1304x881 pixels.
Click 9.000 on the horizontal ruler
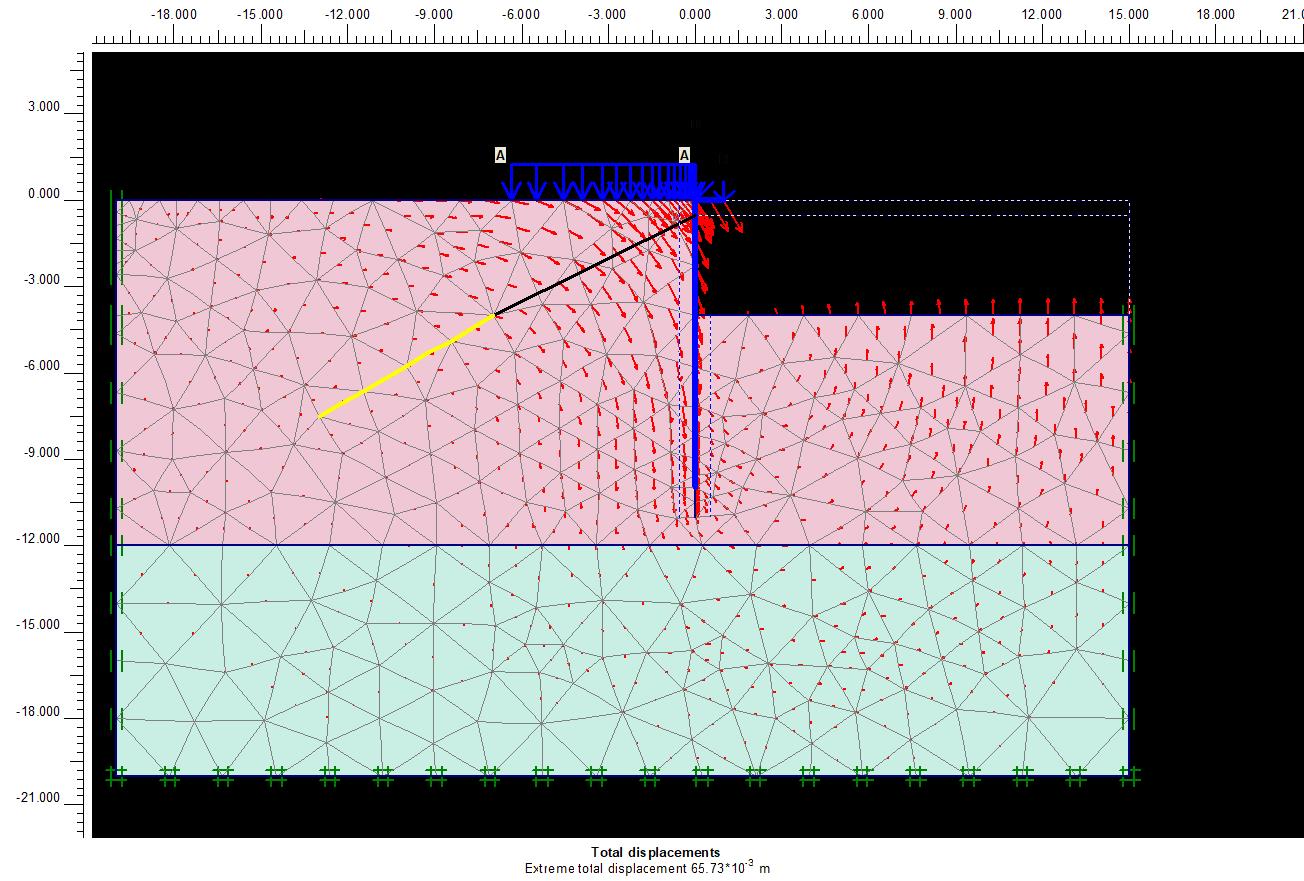[955, 15]
